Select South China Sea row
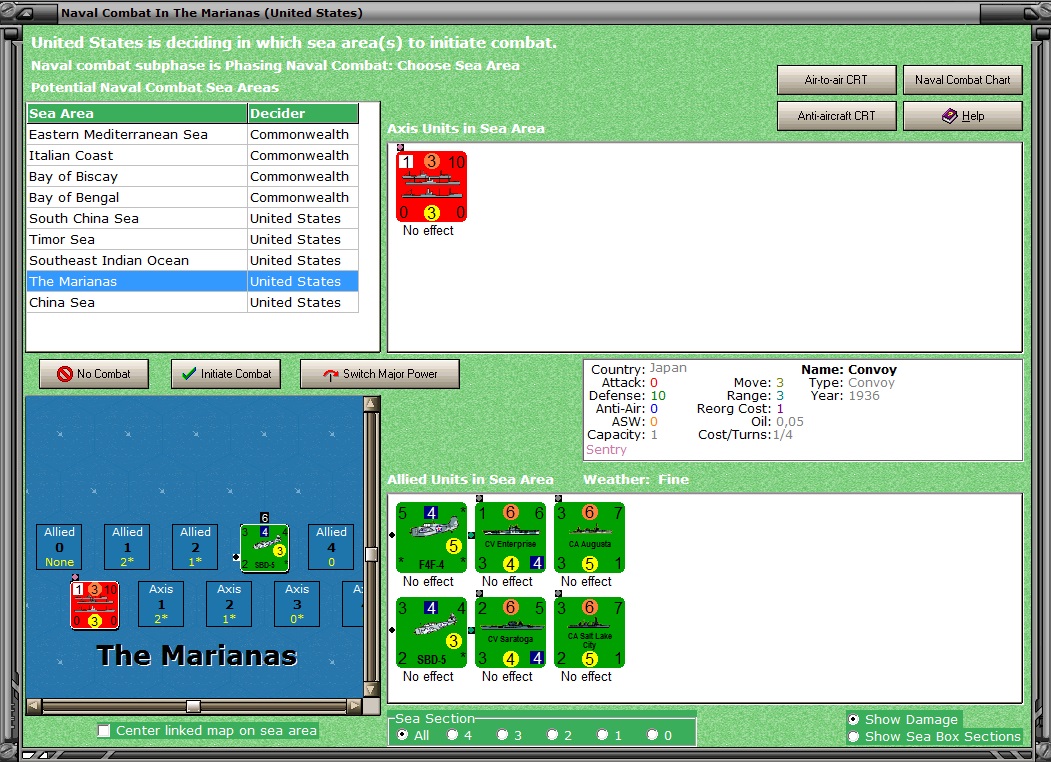 (x=193, y=218)
